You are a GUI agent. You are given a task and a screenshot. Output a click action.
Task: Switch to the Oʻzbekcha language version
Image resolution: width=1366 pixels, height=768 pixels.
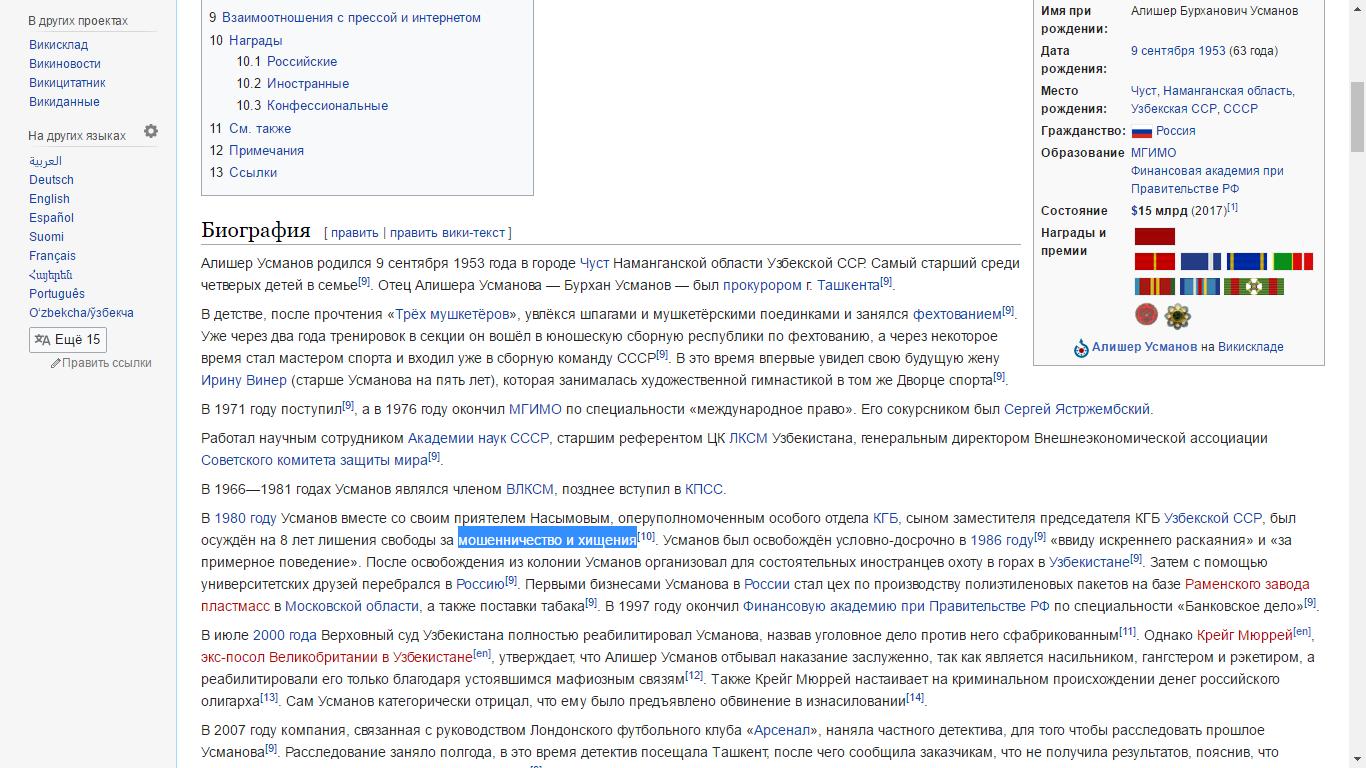pos(81,313)
